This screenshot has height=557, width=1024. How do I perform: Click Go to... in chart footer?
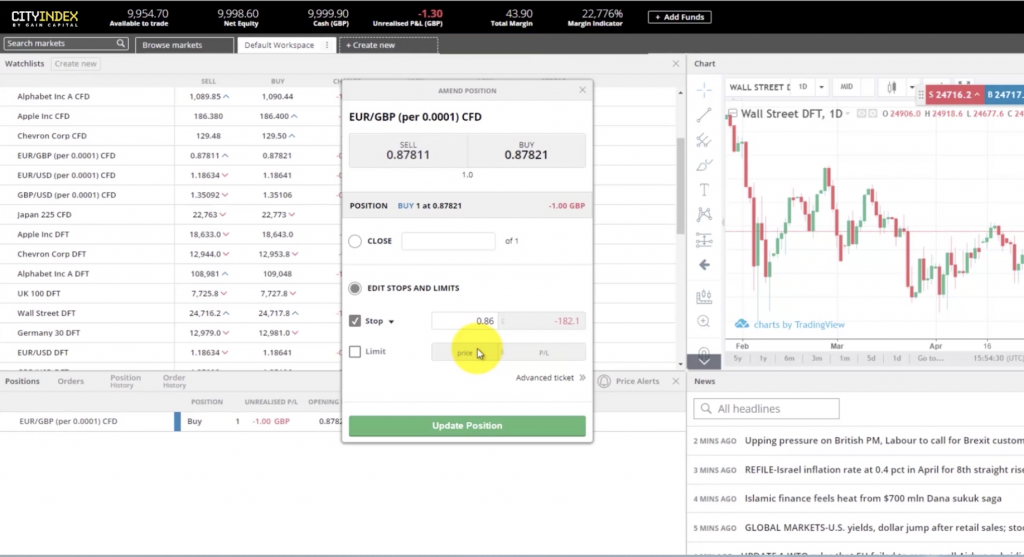(930, 358)
